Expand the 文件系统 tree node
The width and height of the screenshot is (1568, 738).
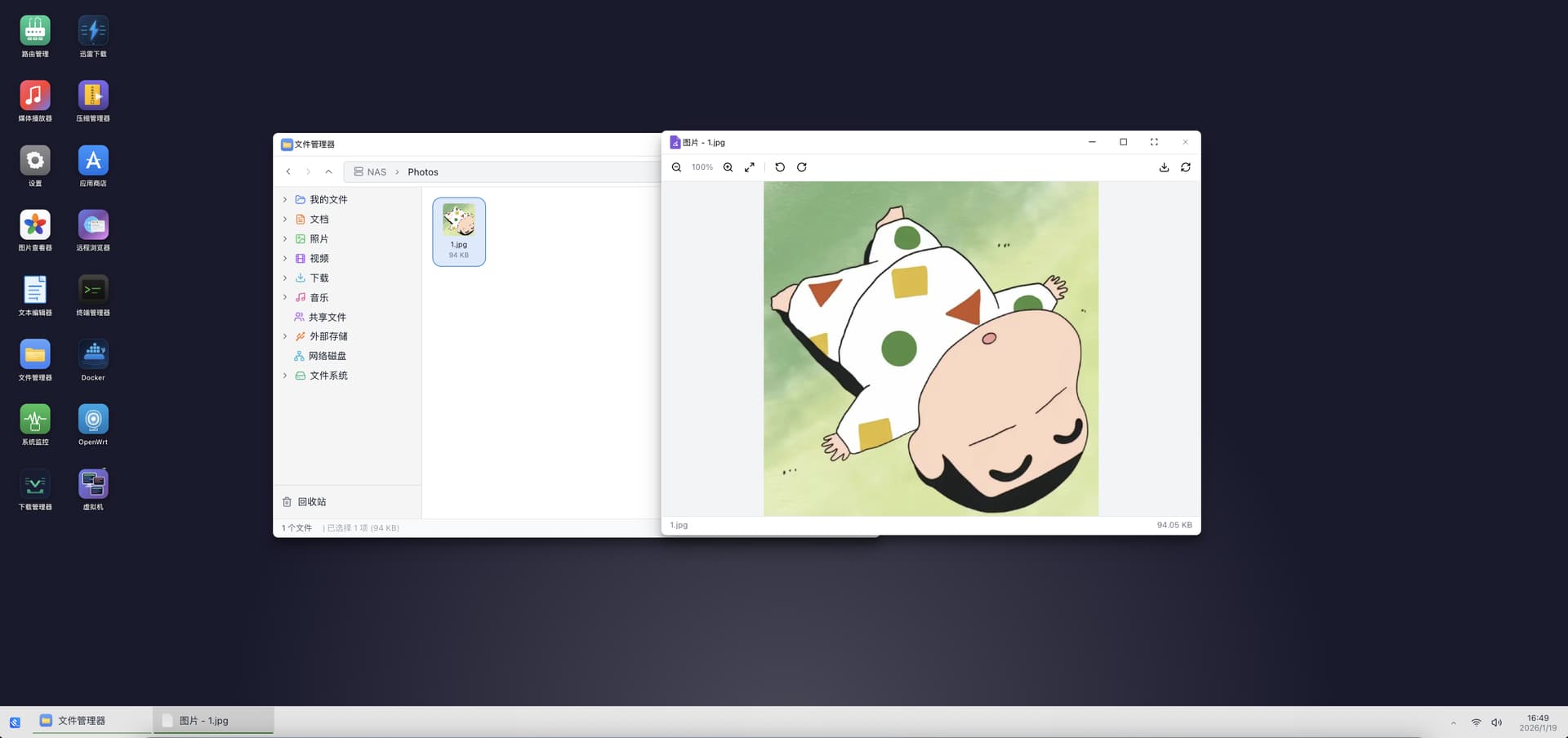click(285, 376)
